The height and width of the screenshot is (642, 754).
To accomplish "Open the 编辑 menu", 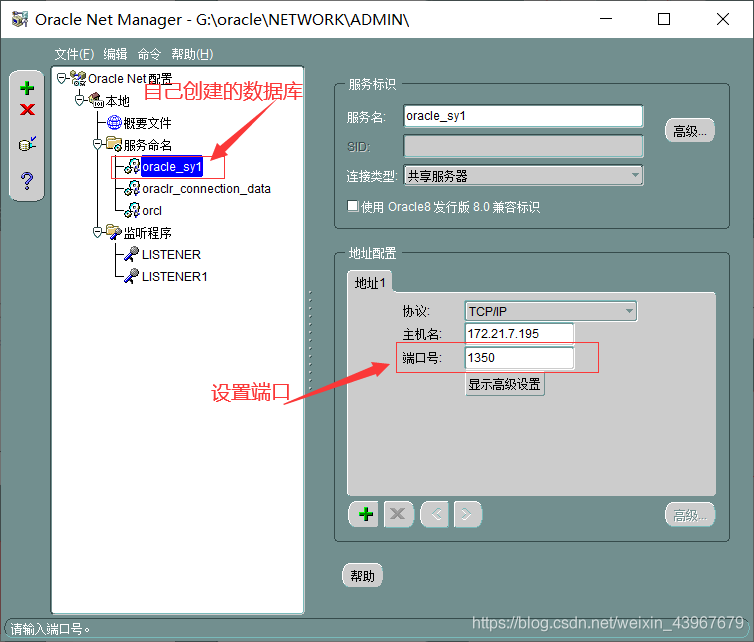I will (x=115, y=54).
